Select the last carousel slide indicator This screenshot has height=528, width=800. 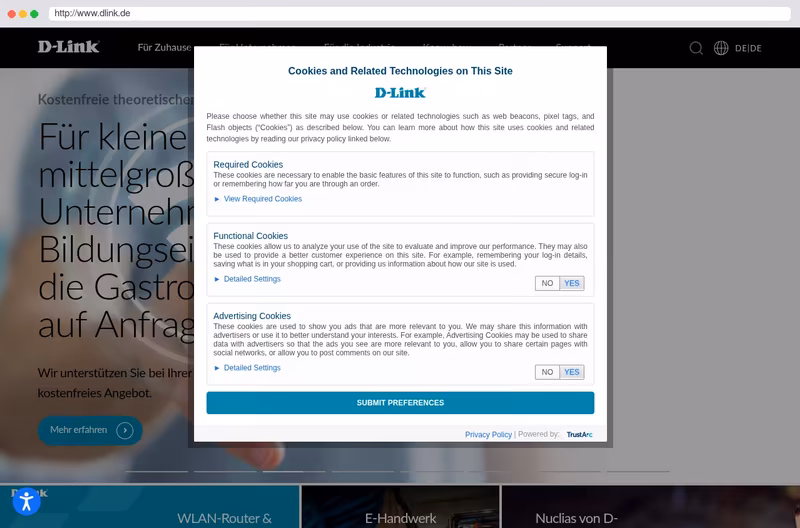(638, 471)
